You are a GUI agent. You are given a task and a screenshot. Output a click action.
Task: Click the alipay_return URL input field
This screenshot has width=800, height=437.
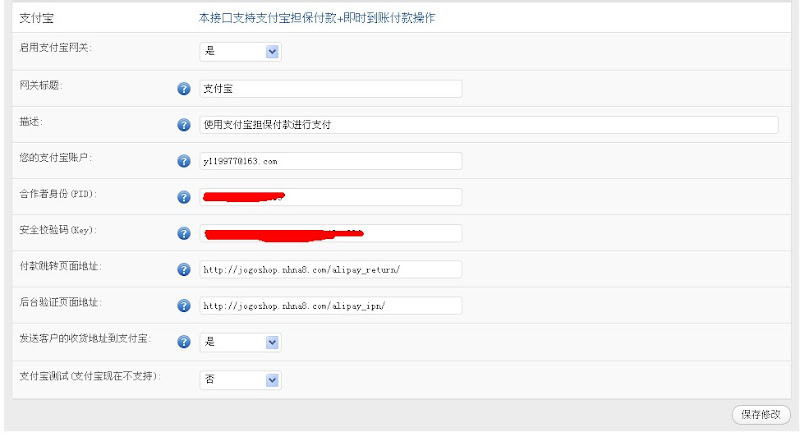[331, 270]
